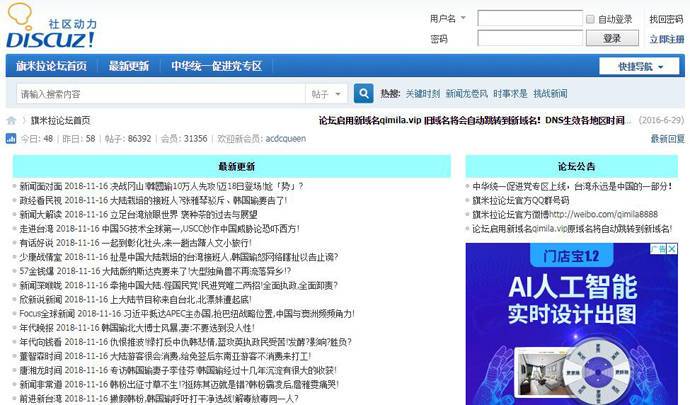Click the 关键时刻 hot search link
The height and width of the screenshot is (405, 690).
tap(422, 94)
